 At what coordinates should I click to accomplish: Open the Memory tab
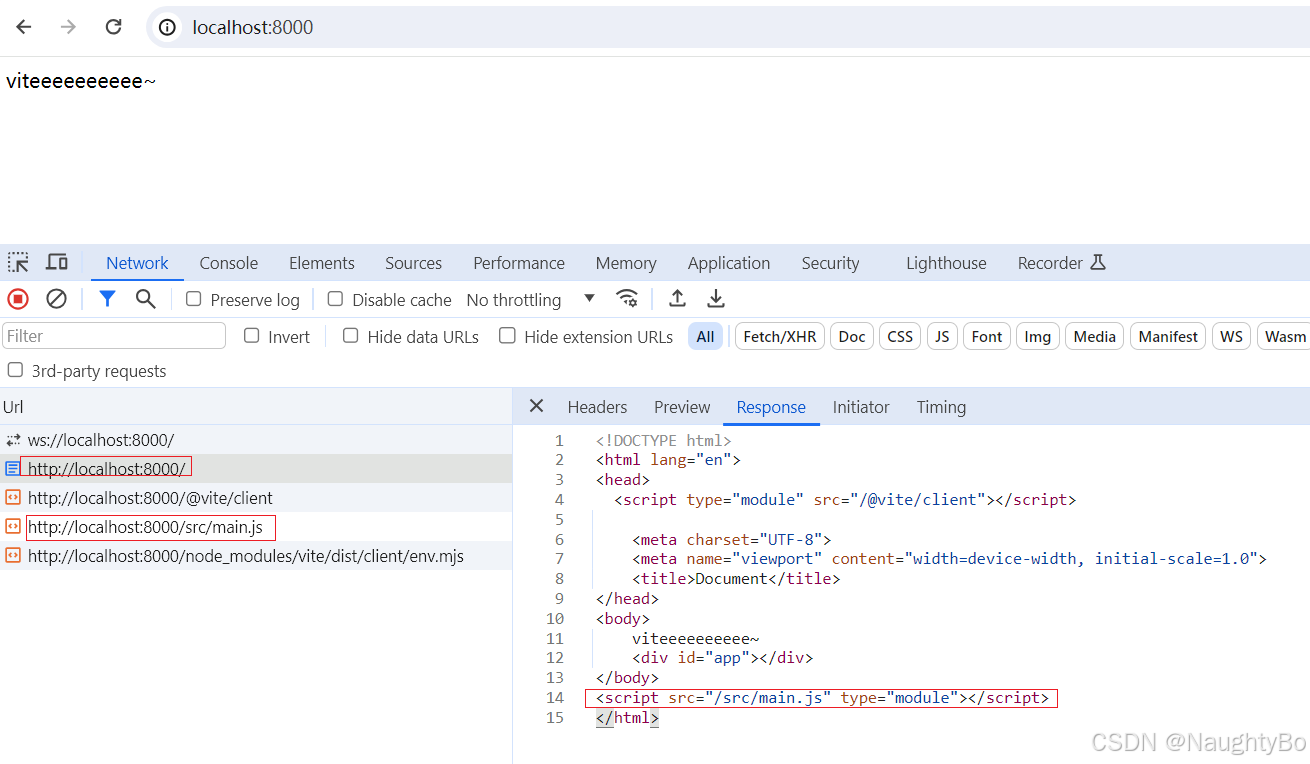click(626, 263)
